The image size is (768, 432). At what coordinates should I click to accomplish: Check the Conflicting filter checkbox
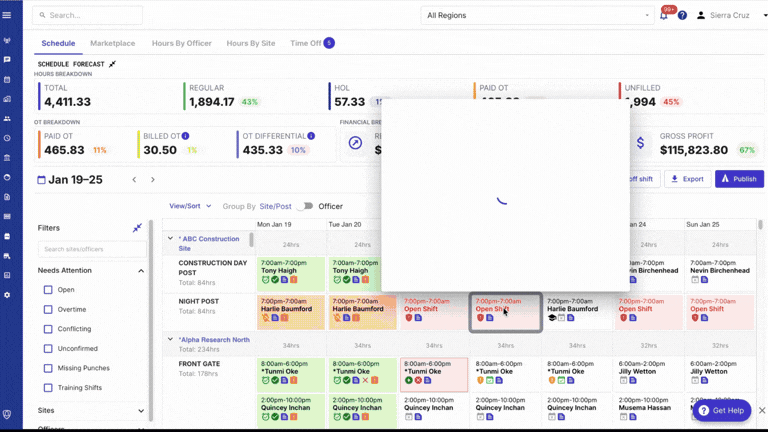(48, 329)
